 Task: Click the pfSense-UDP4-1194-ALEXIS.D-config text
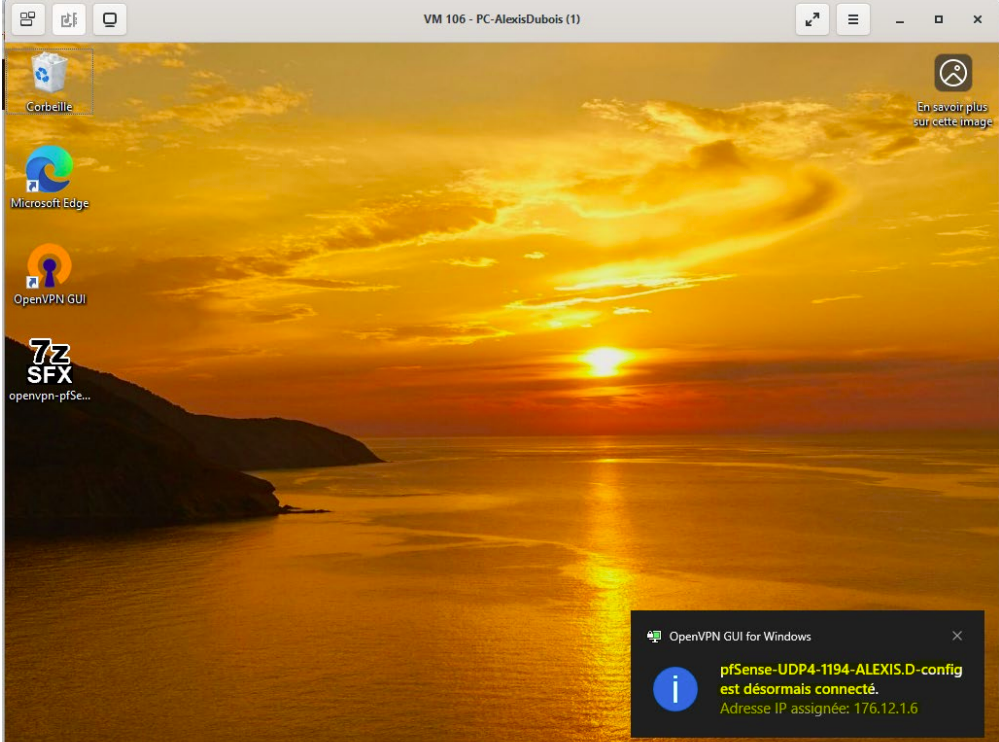point(841,669)
